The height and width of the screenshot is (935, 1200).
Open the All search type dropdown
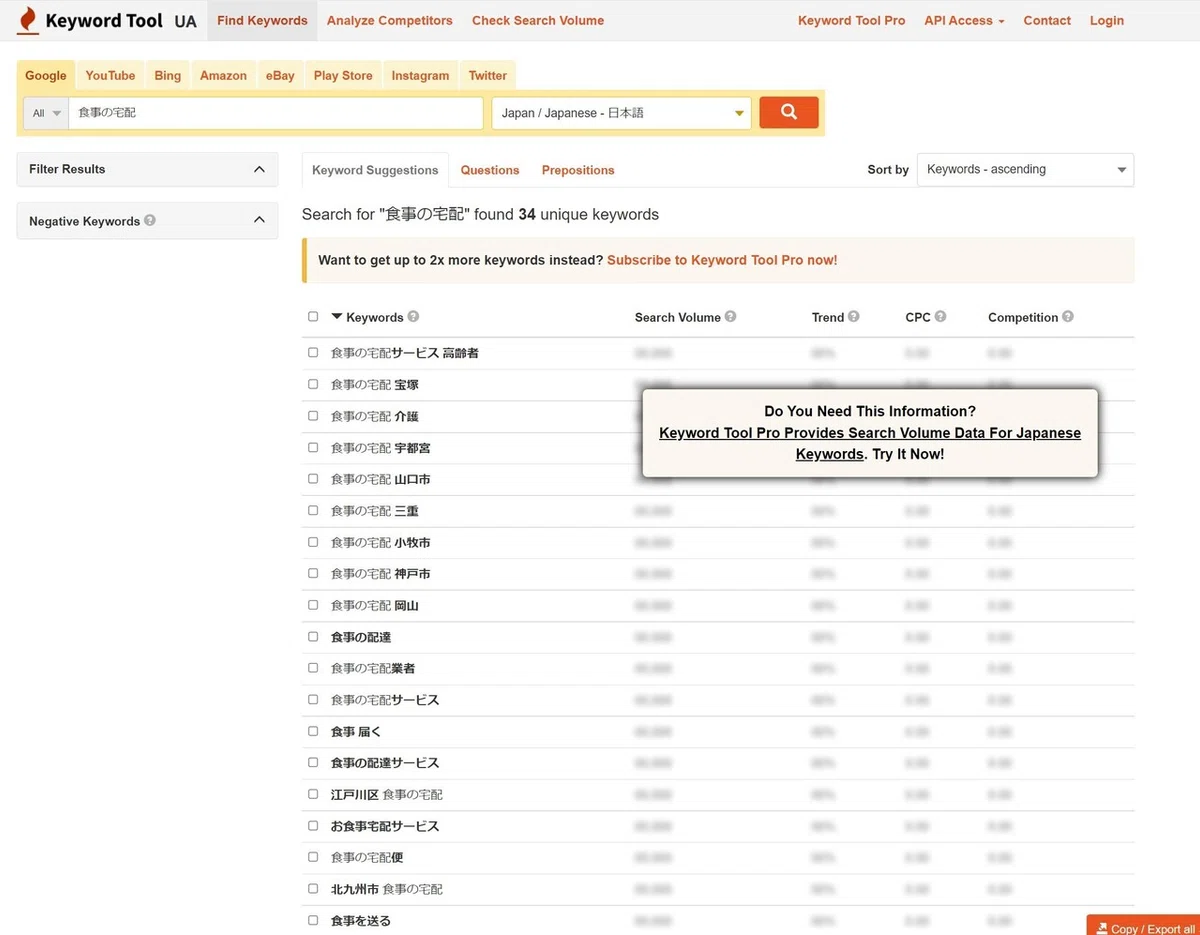pos(46,113)
